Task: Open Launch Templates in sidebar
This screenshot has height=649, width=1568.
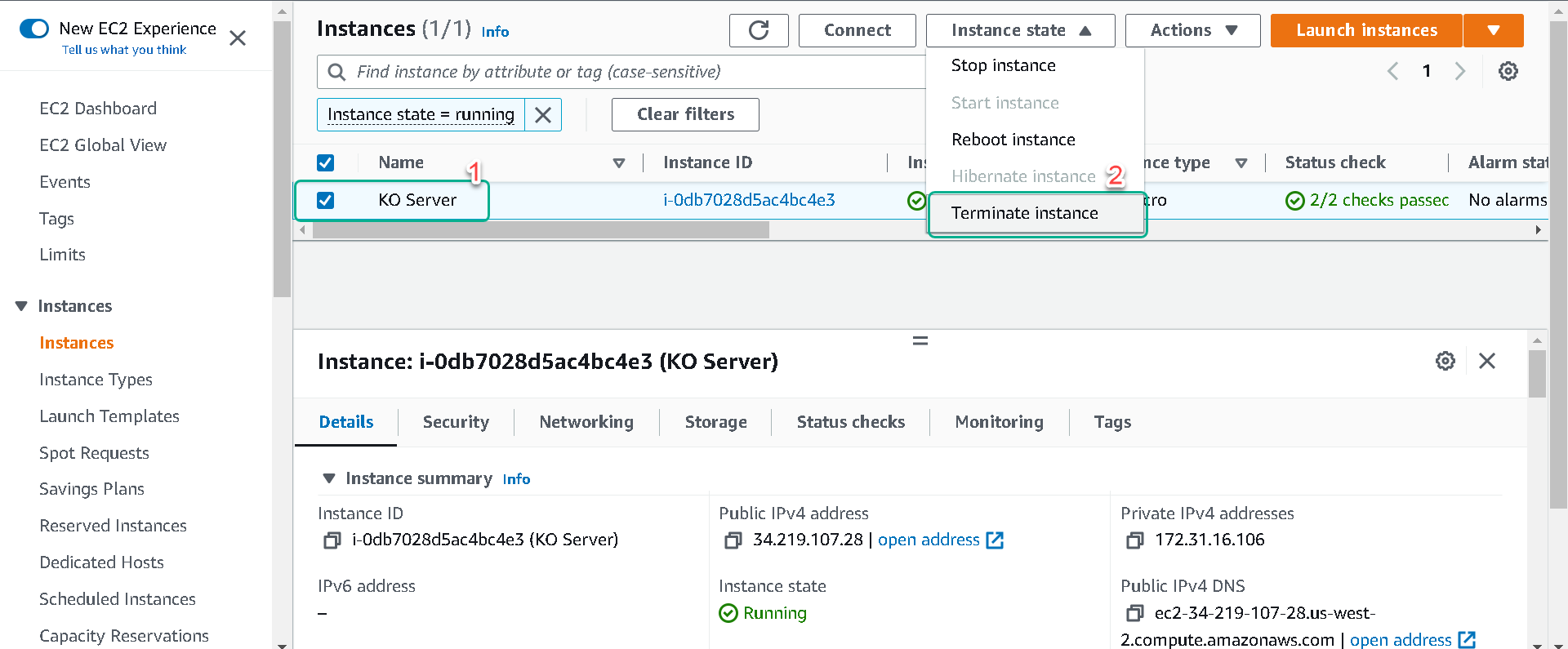Action: [x=109, y=416]
